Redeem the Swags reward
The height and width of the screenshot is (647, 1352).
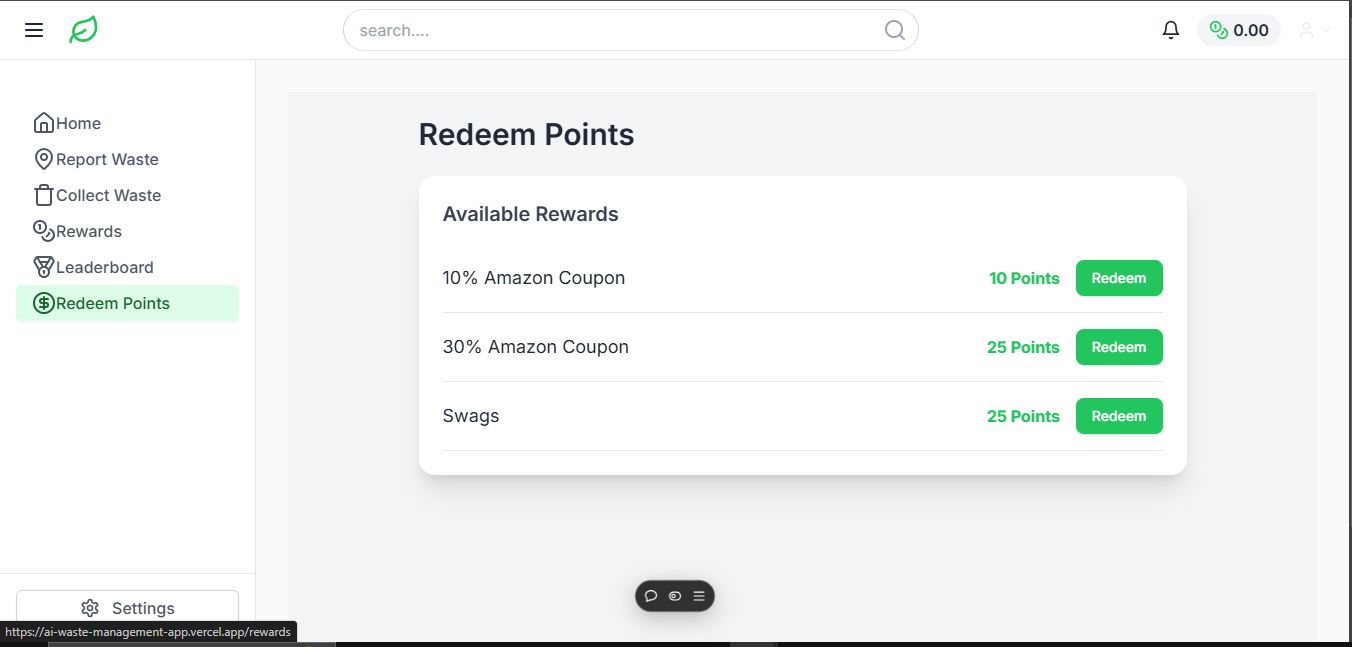tap(1119, 416)
